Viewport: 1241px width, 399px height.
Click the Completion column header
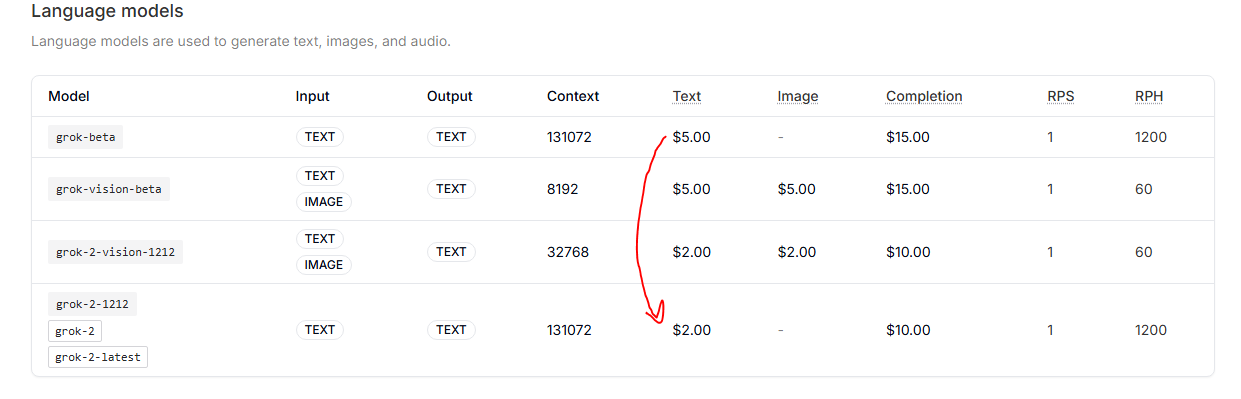(924, 97)
